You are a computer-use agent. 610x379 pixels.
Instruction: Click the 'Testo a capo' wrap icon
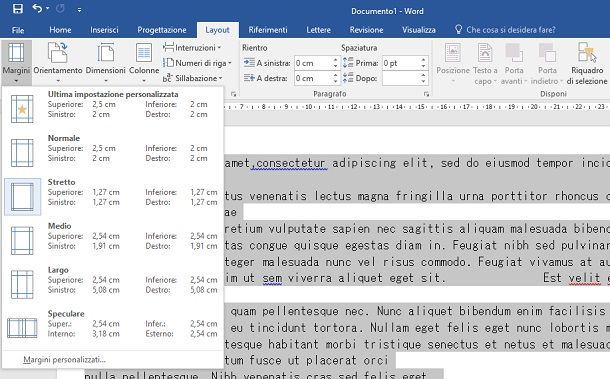pyautogui.click(x=485, y=53)
